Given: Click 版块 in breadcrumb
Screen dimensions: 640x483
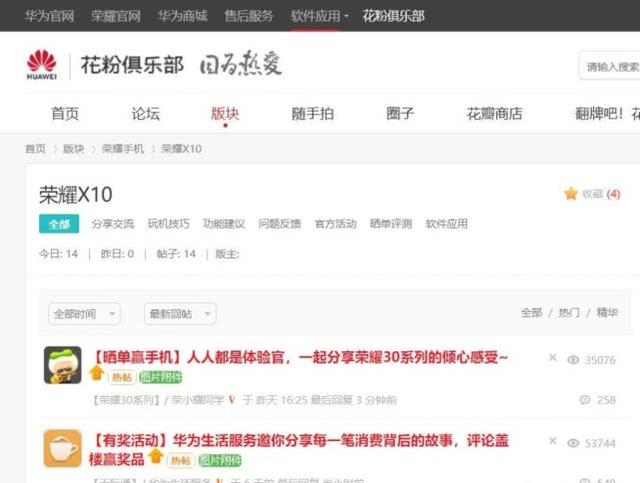Looking at the screenshot, I should point(73,149).
